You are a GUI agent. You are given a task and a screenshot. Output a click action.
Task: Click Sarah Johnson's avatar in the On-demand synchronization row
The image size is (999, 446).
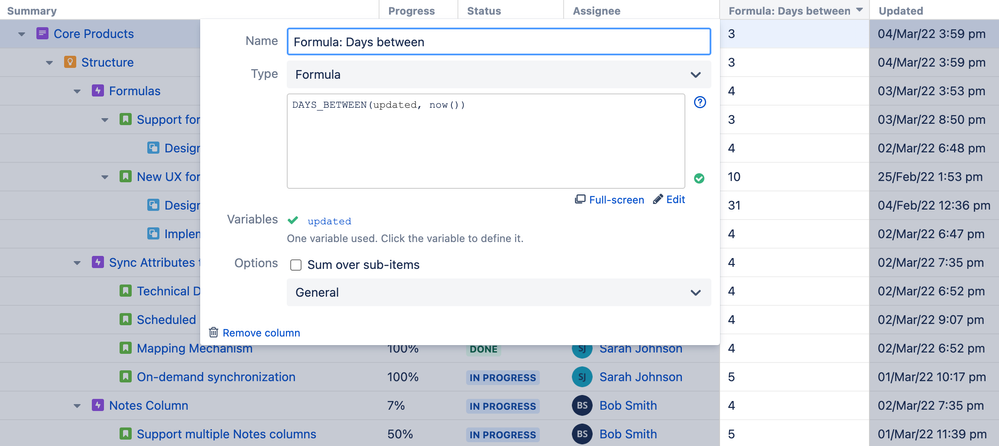pos(582,377)
